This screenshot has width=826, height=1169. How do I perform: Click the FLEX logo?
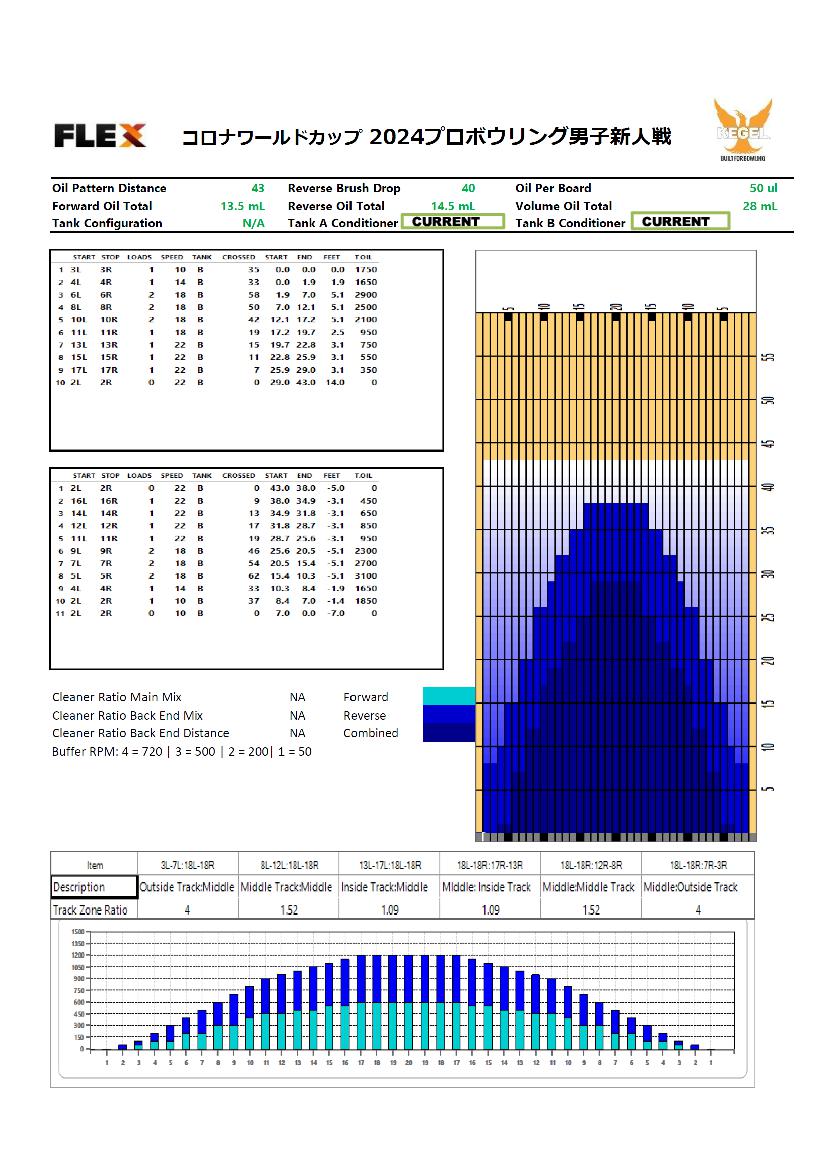[99, 136]
